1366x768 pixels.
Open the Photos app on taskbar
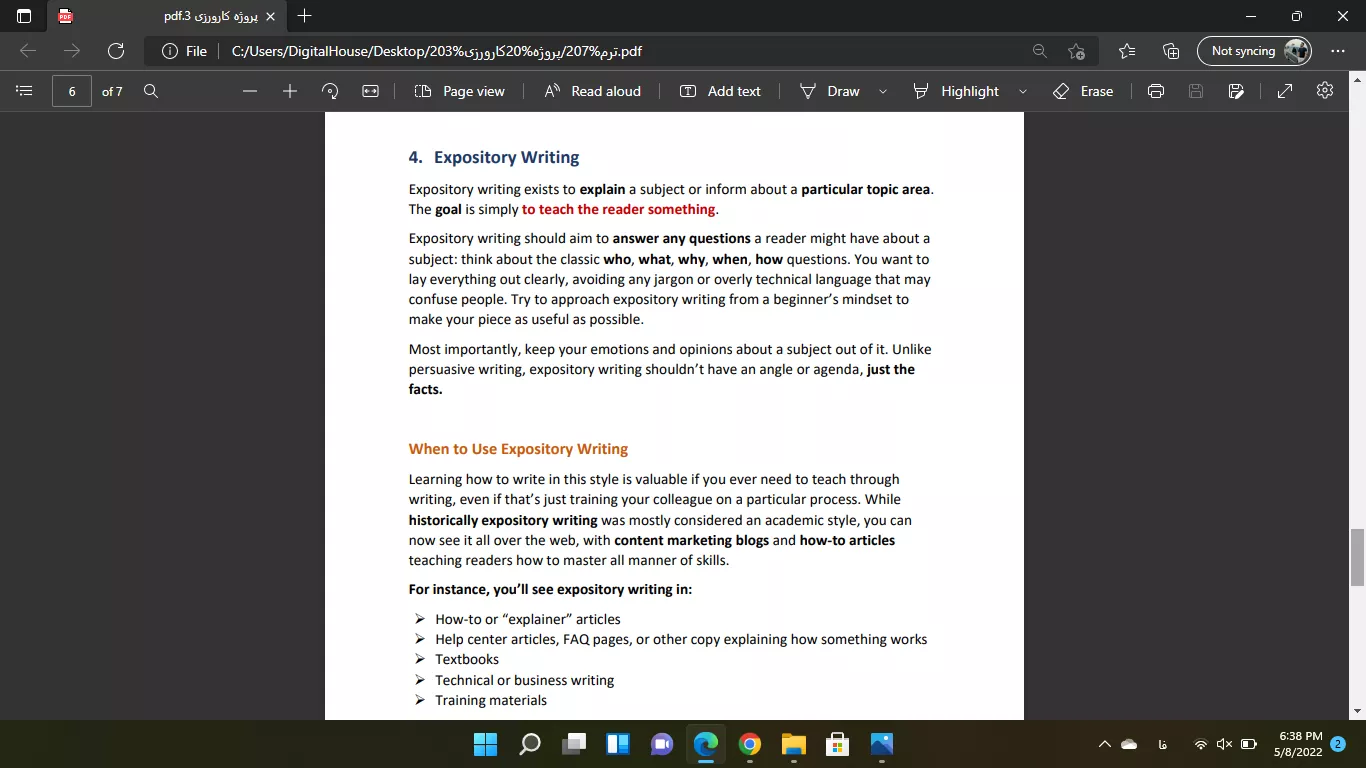click(882, 744)
